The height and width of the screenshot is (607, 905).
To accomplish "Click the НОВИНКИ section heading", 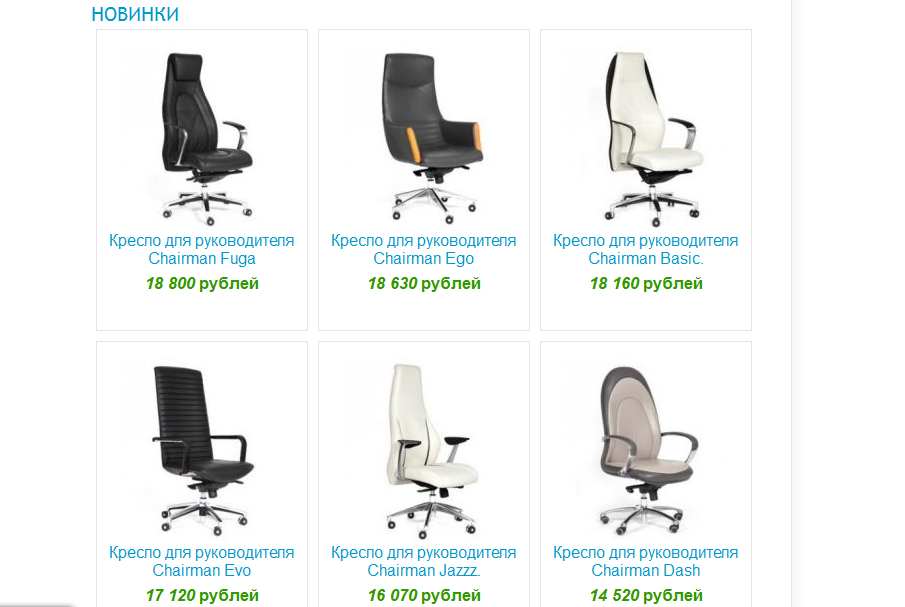I will [135, 14].
